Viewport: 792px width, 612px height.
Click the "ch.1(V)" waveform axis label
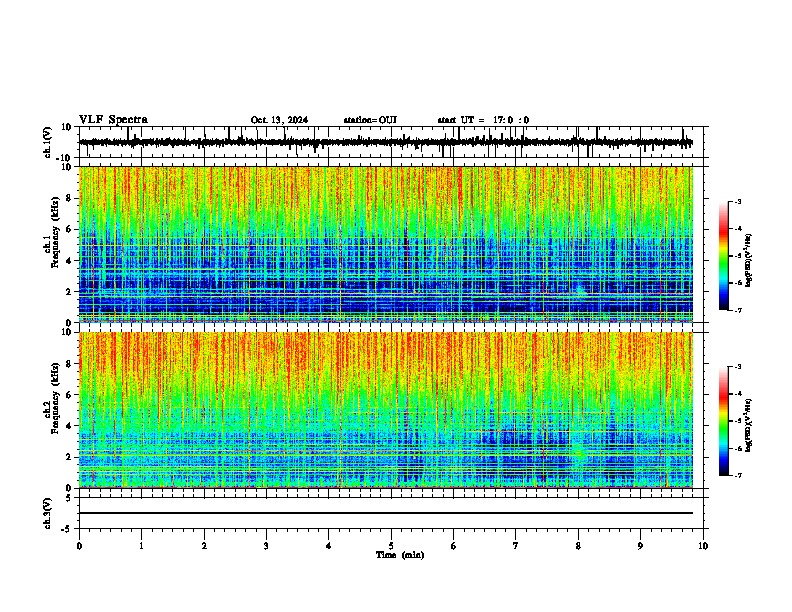coord(48,142)
